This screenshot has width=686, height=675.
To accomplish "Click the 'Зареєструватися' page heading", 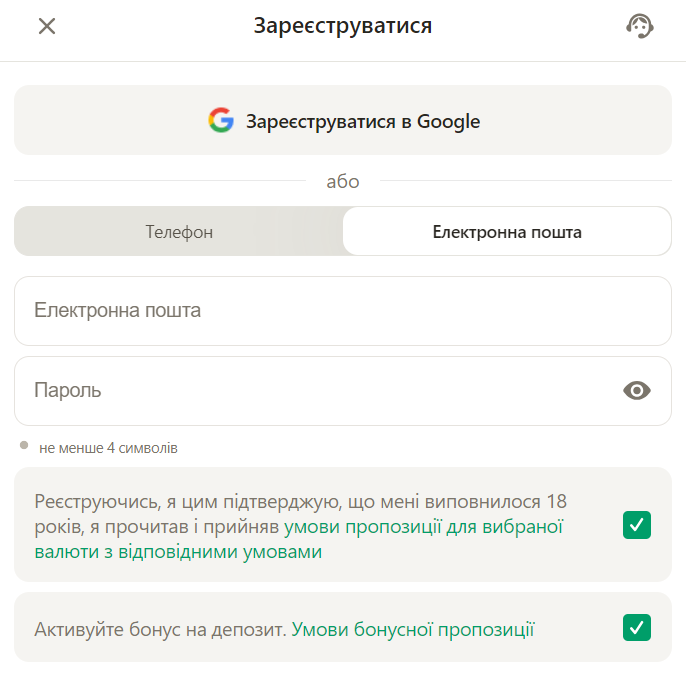I will 342,26.
